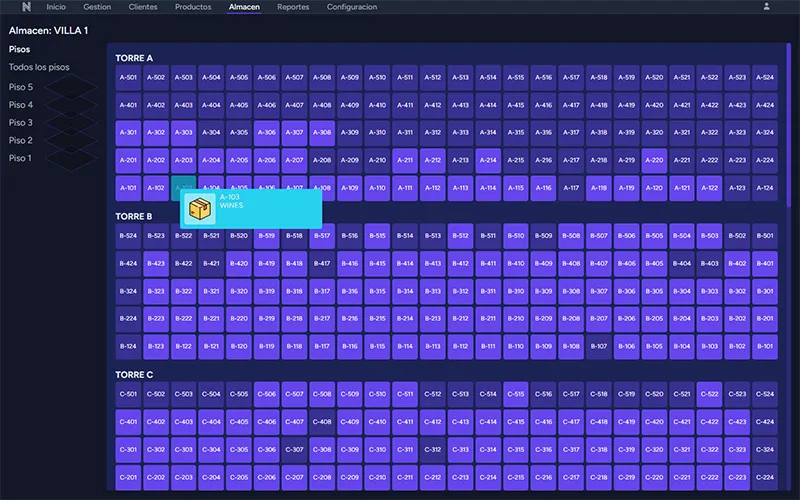The image size is (800, 500).
Task: Open the user profile icon
Action: (767, 7)
